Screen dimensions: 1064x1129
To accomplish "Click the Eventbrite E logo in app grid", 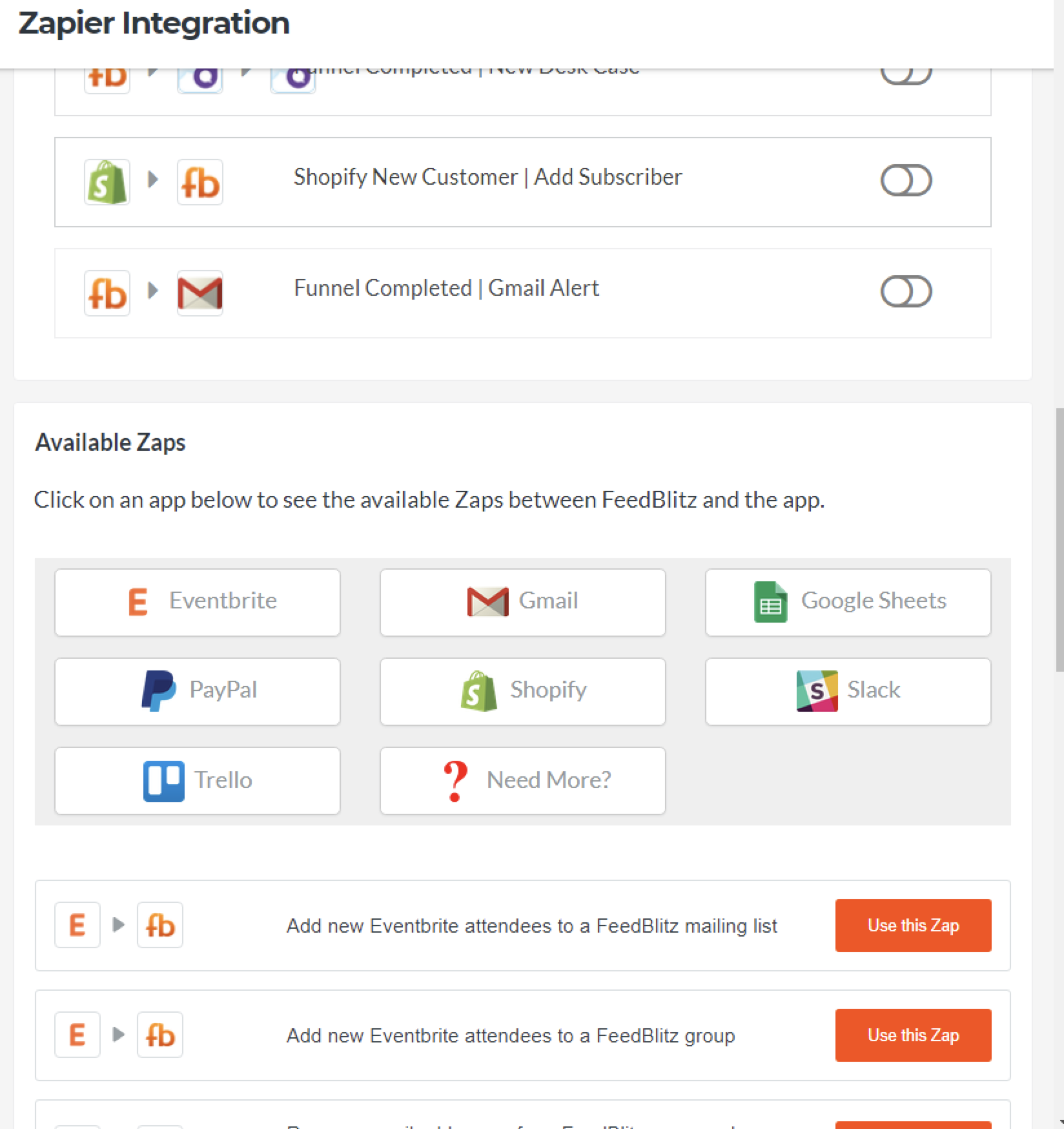I will (138, 602).
